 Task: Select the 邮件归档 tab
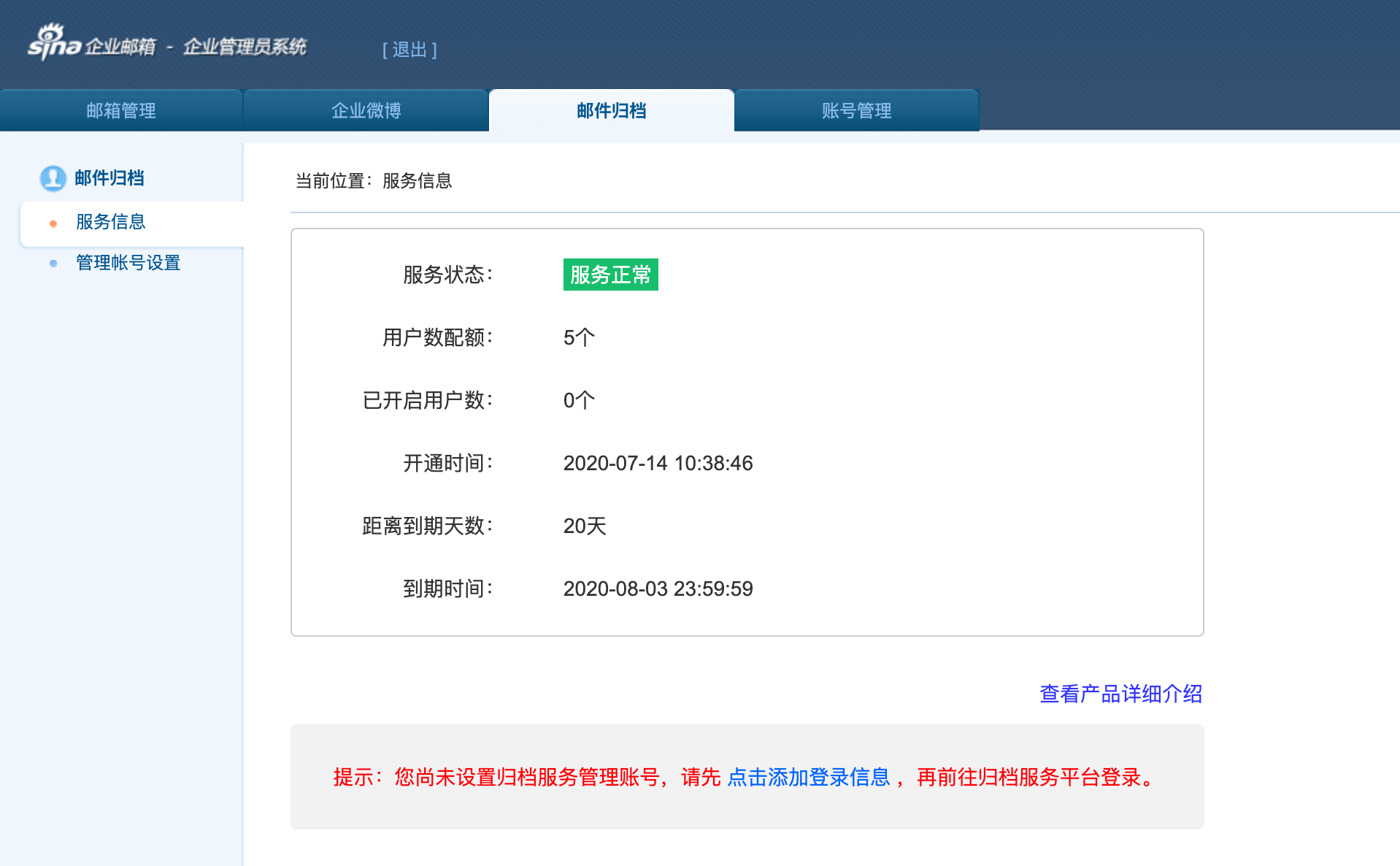tap(612, 111)
